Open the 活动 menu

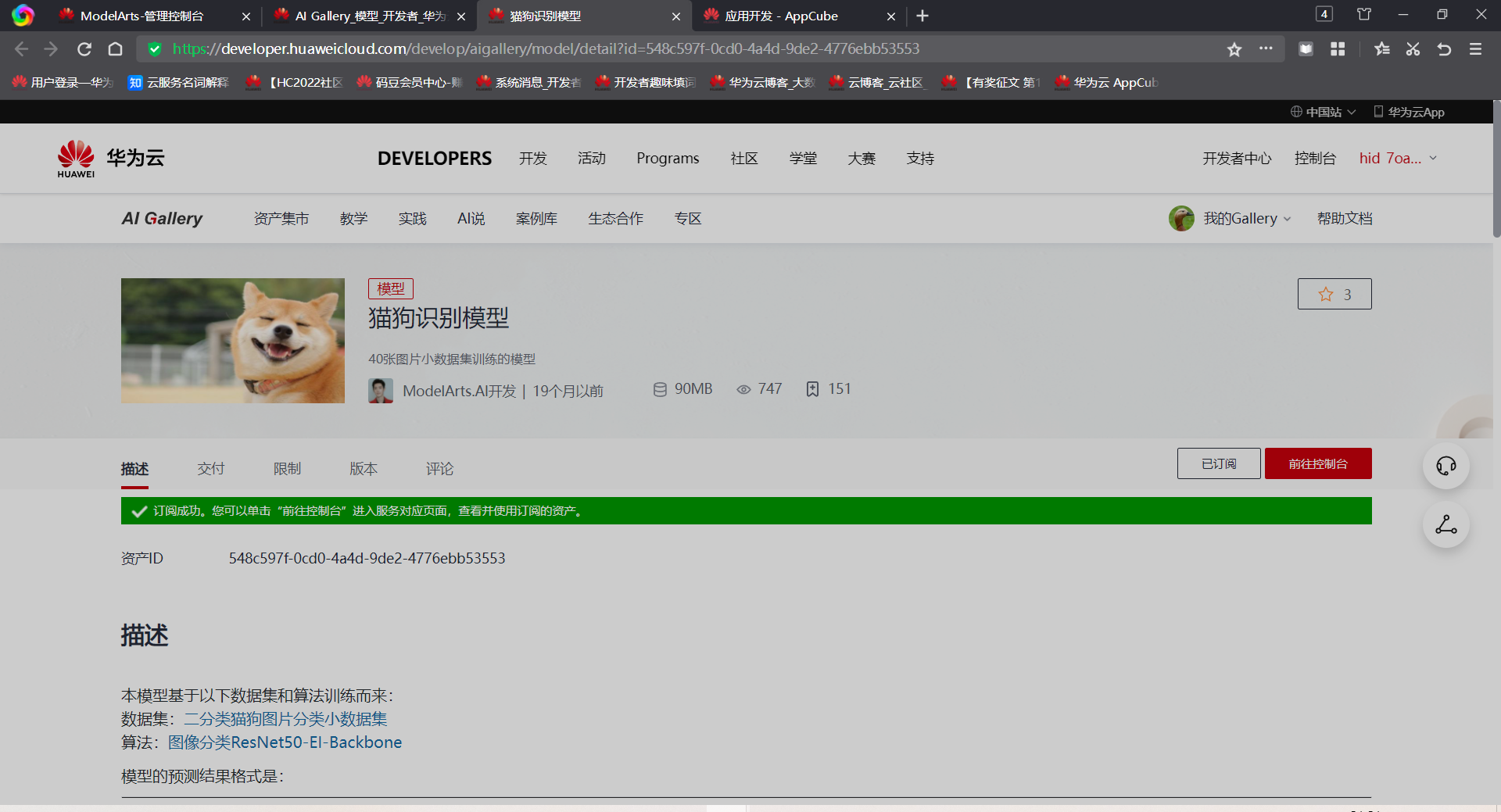(x=592, y=159)
